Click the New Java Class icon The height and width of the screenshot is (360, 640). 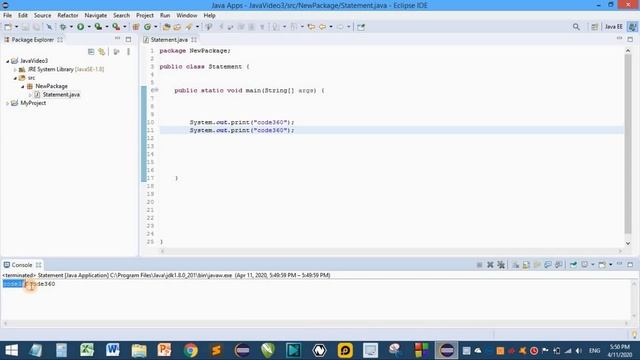147,27
